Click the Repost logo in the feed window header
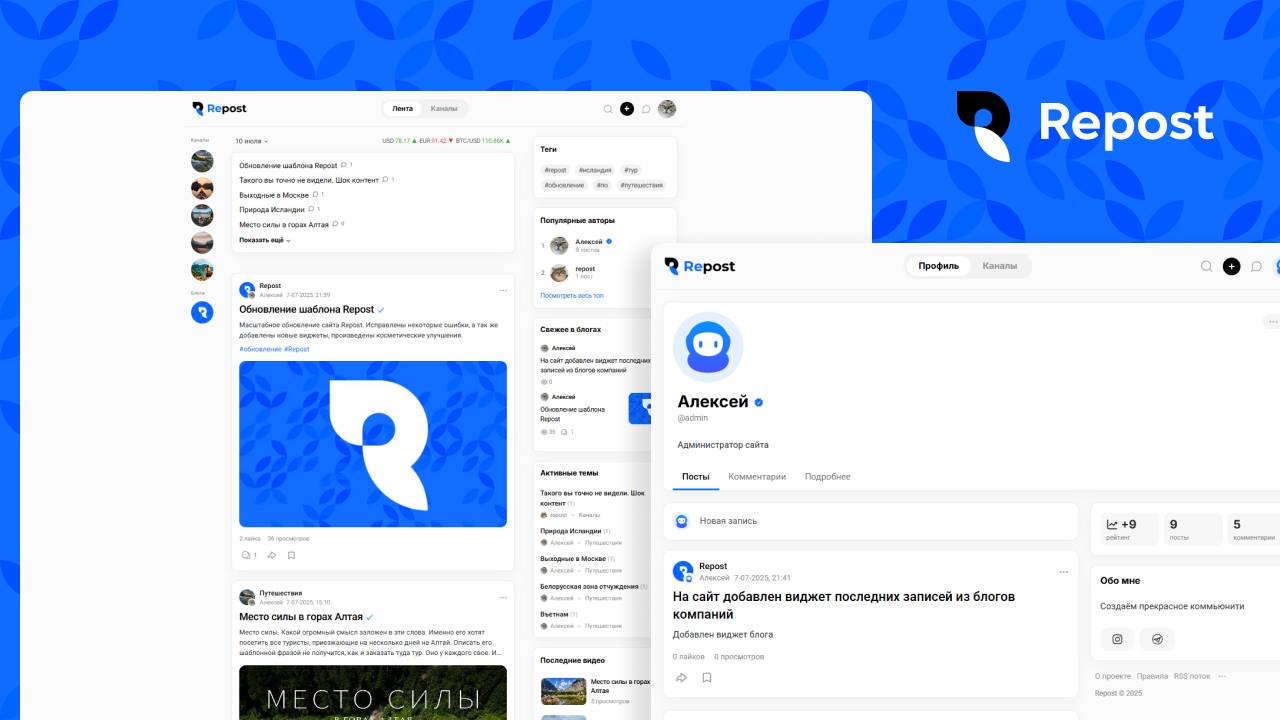 coord(219,108)
